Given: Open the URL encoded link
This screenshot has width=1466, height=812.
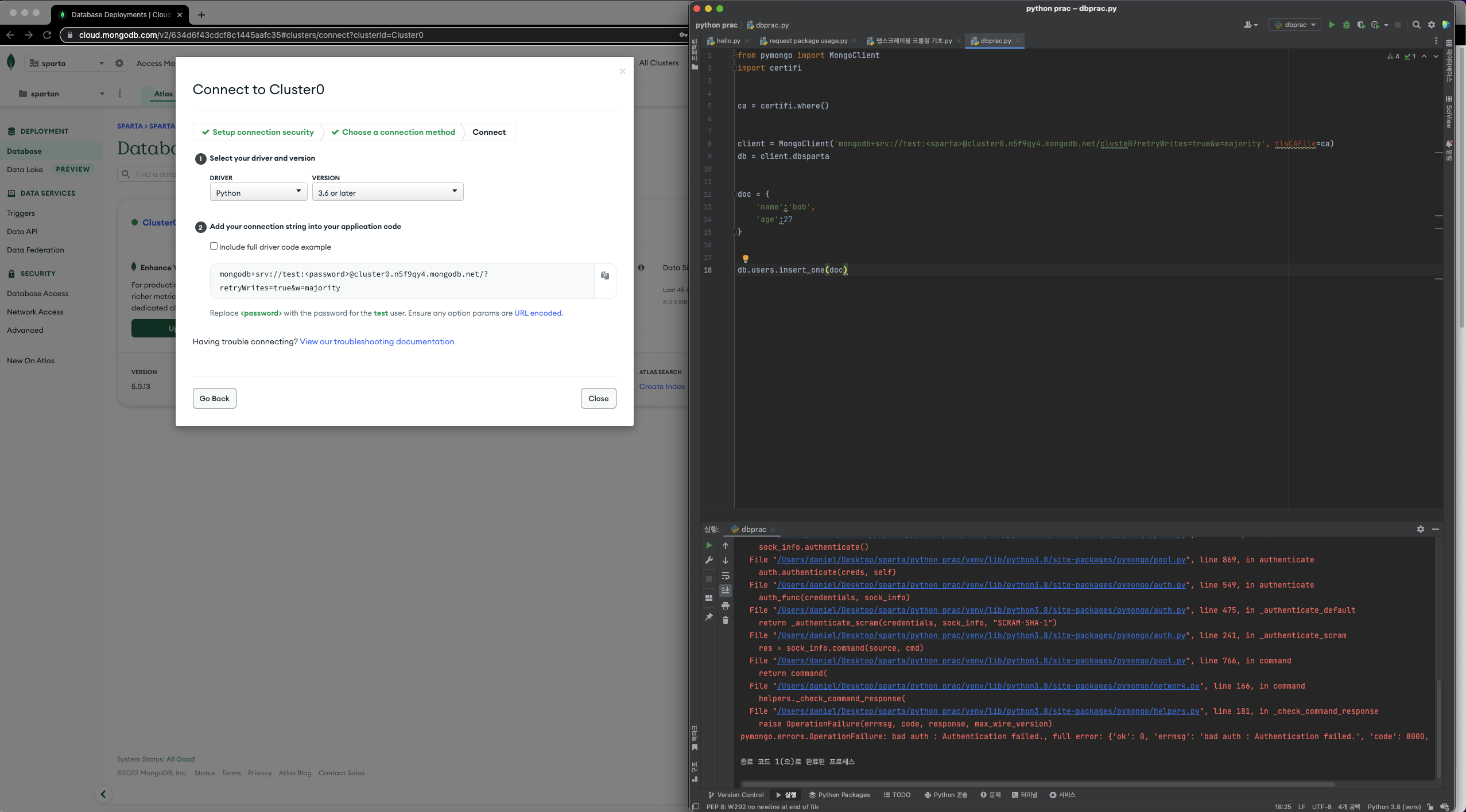Looking at the screenshot, I should [x=538, y=313].
